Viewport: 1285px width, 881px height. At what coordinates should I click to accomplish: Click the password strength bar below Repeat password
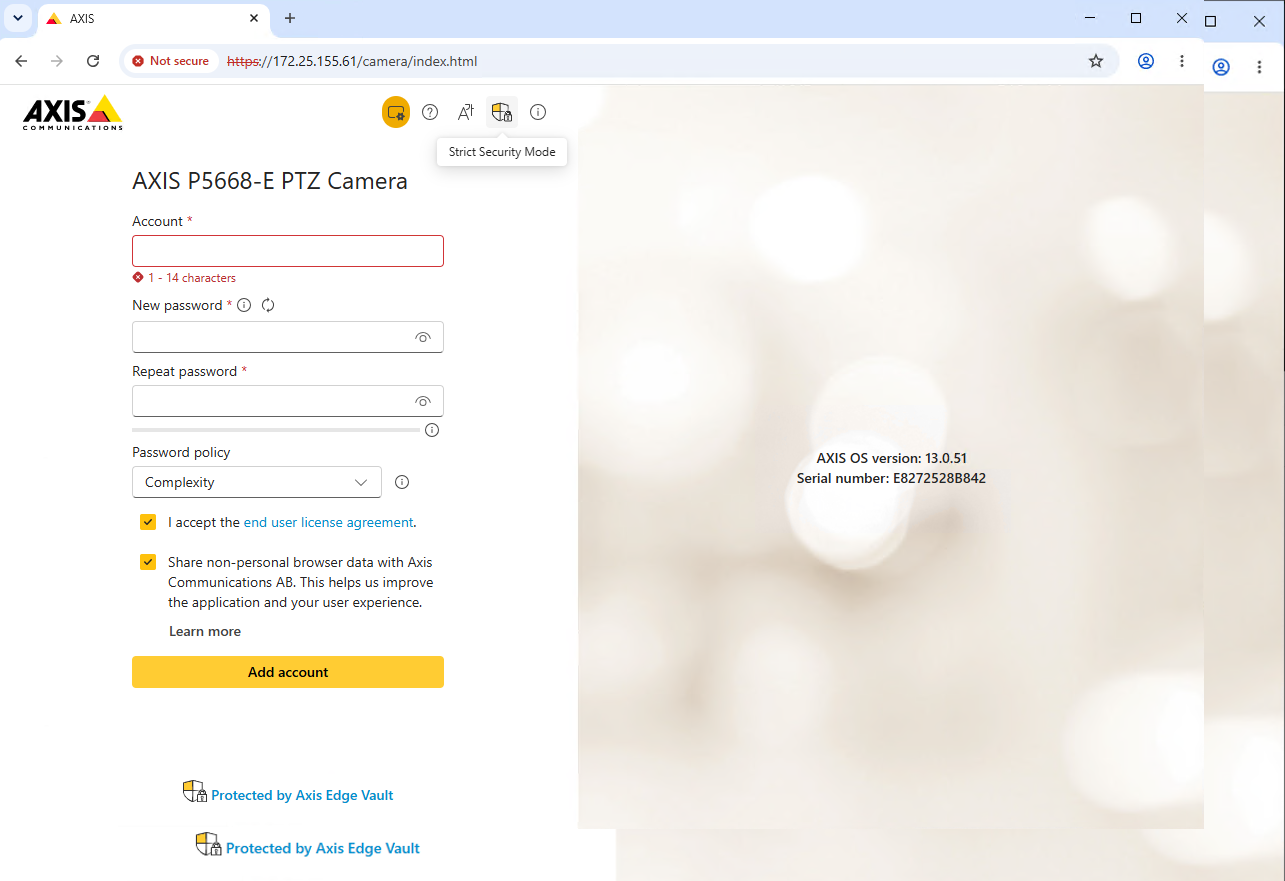(276, 430)
